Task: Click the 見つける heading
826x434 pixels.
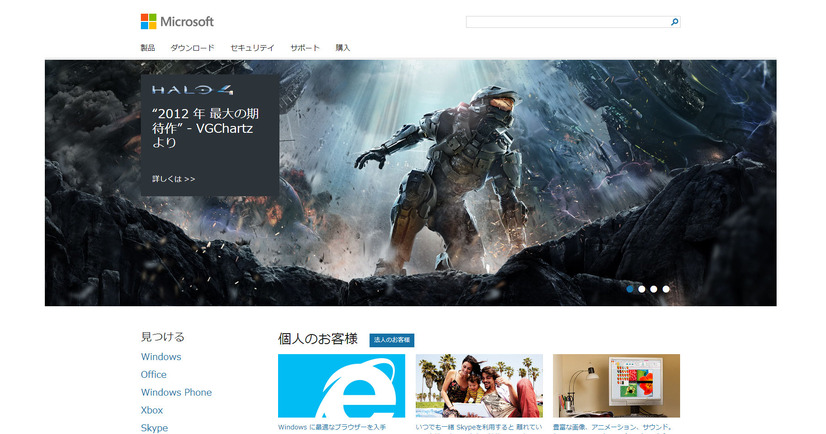Action: click(162, 337)
